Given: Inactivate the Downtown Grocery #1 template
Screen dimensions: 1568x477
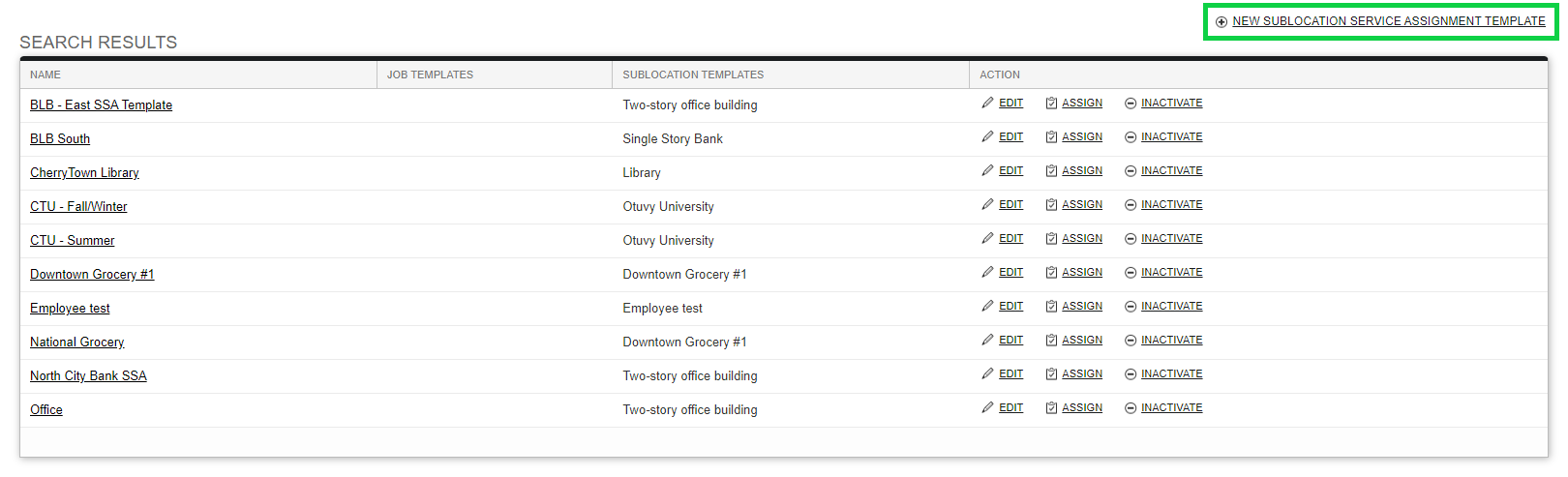Looking at the screenshot, I should coord(1171,272).
